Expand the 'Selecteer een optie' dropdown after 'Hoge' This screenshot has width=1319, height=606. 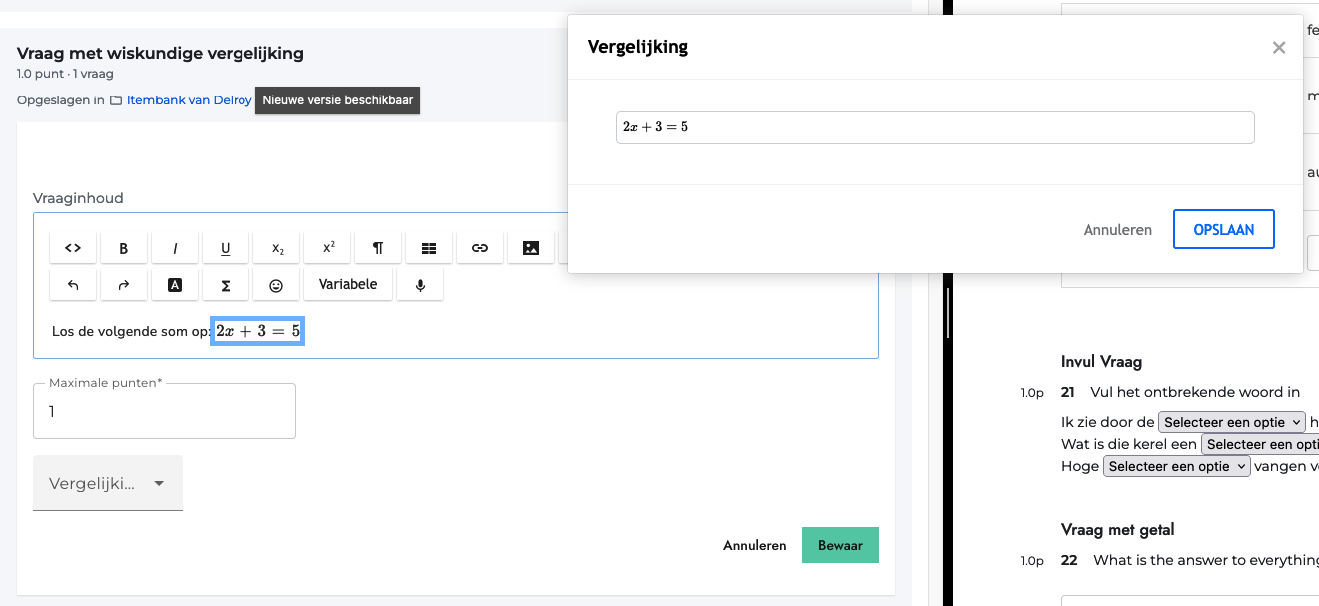pos(1176,466)
